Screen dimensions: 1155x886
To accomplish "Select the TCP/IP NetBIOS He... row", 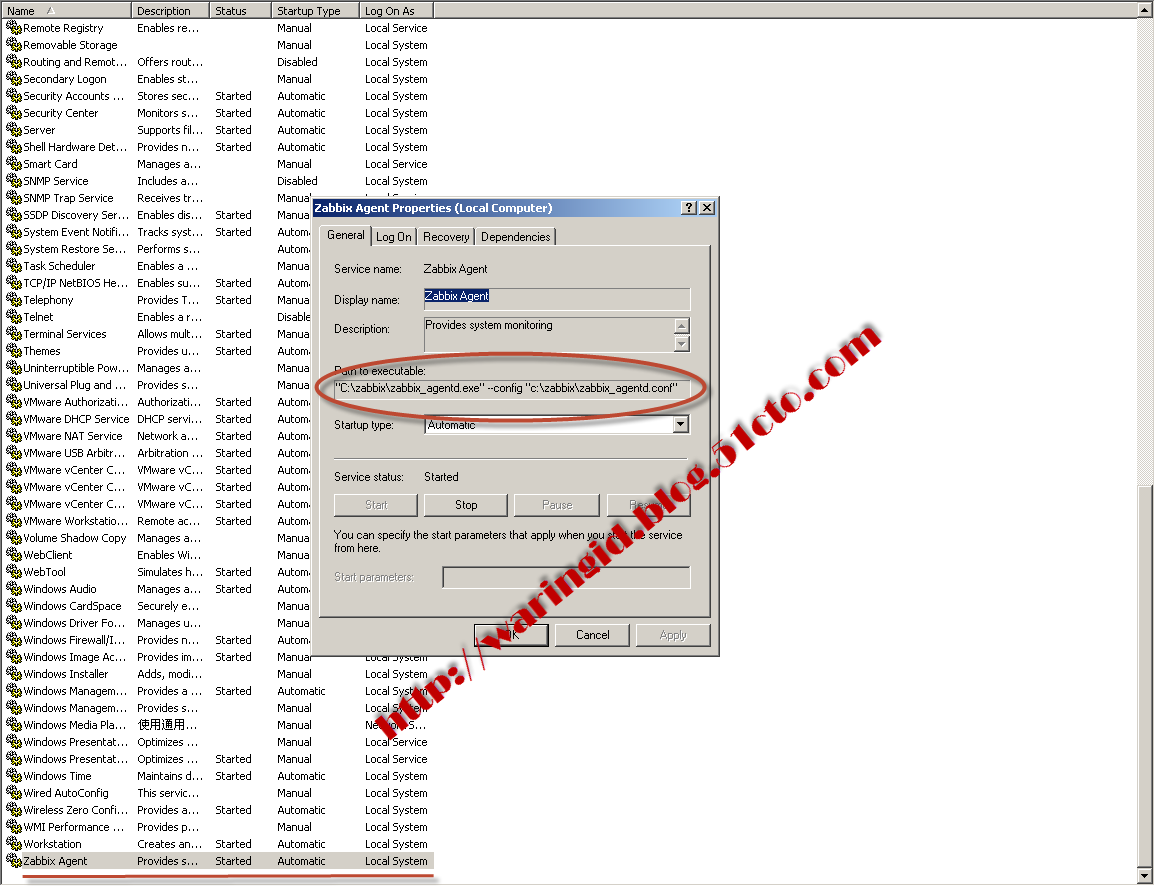I will pos(158,283).
